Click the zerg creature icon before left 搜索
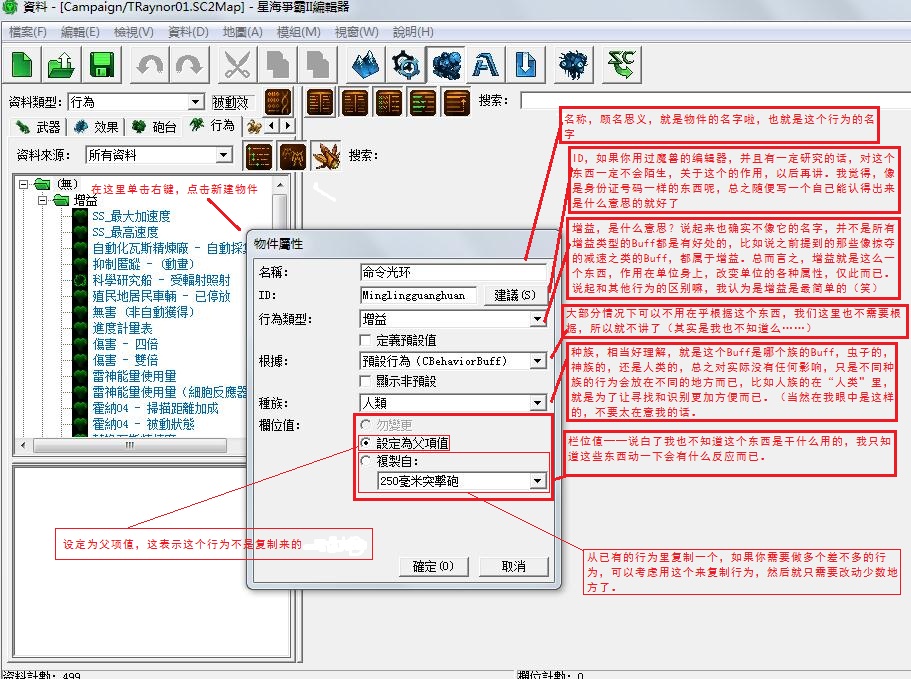Screen dimensions: 911x679 click(x=327, y=156)
